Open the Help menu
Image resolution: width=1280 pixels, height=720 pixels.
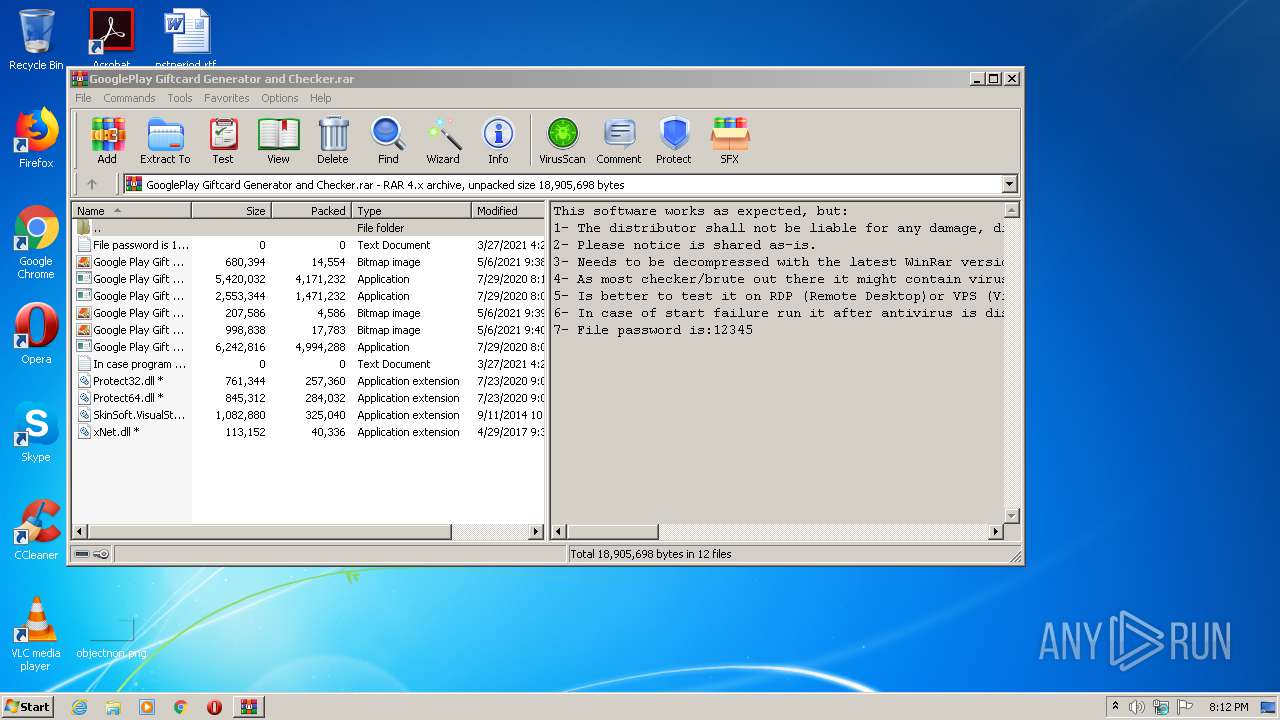point(320,98)
